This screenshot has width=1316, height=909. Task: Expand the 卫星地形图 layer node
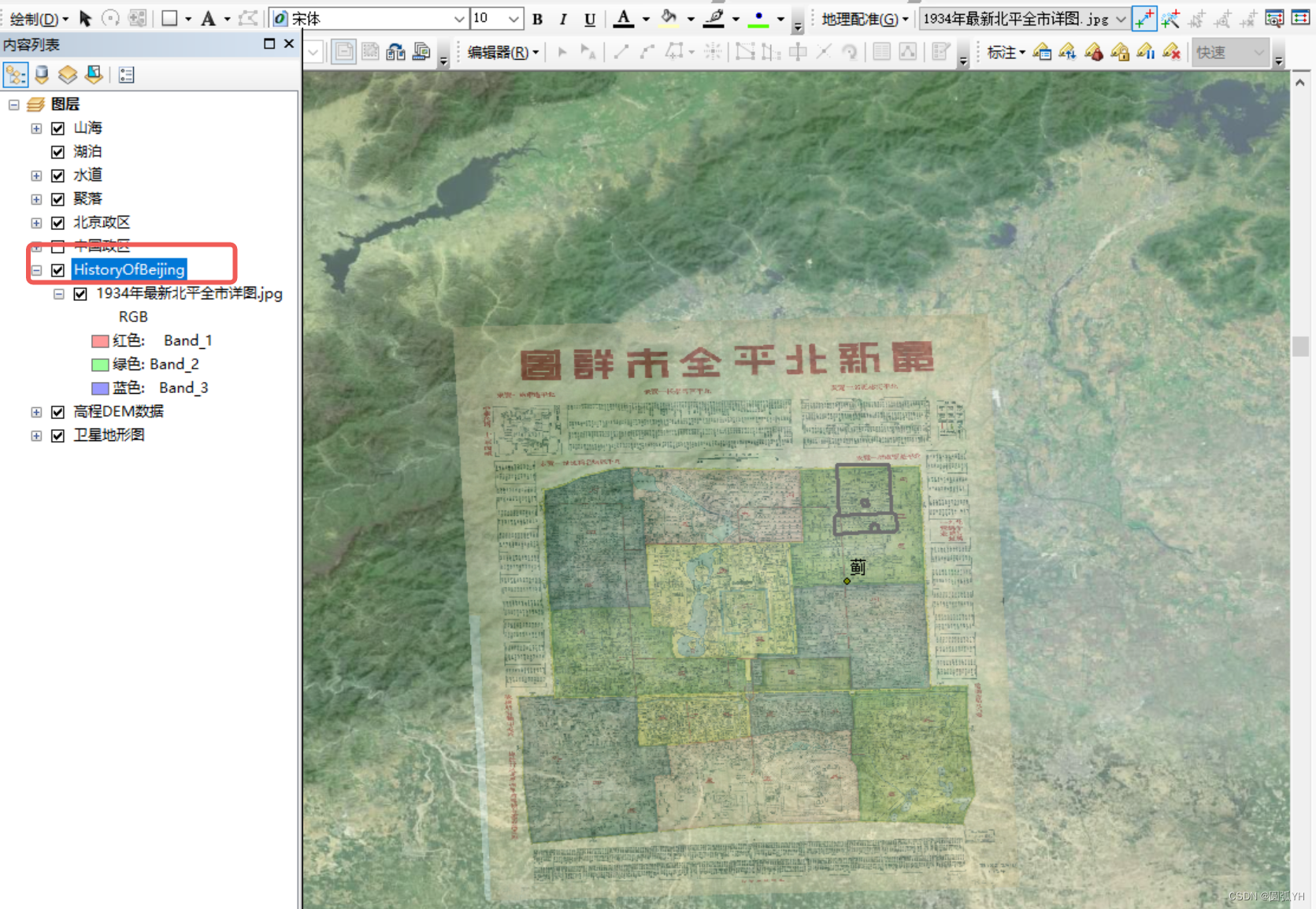coord(36,435)
